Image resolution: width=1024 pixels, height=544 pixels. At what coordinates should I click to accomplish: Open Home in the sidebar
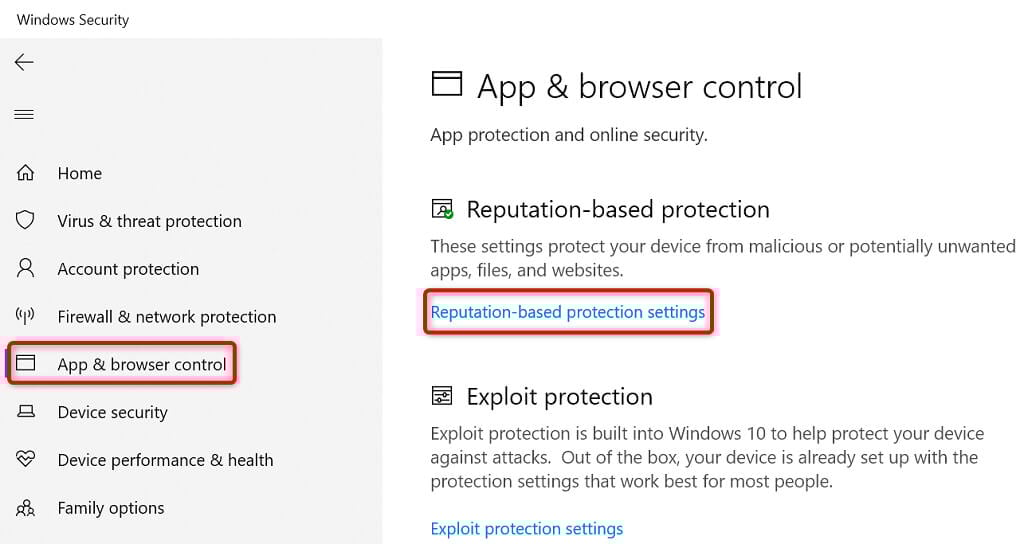[x=80, y=173]
